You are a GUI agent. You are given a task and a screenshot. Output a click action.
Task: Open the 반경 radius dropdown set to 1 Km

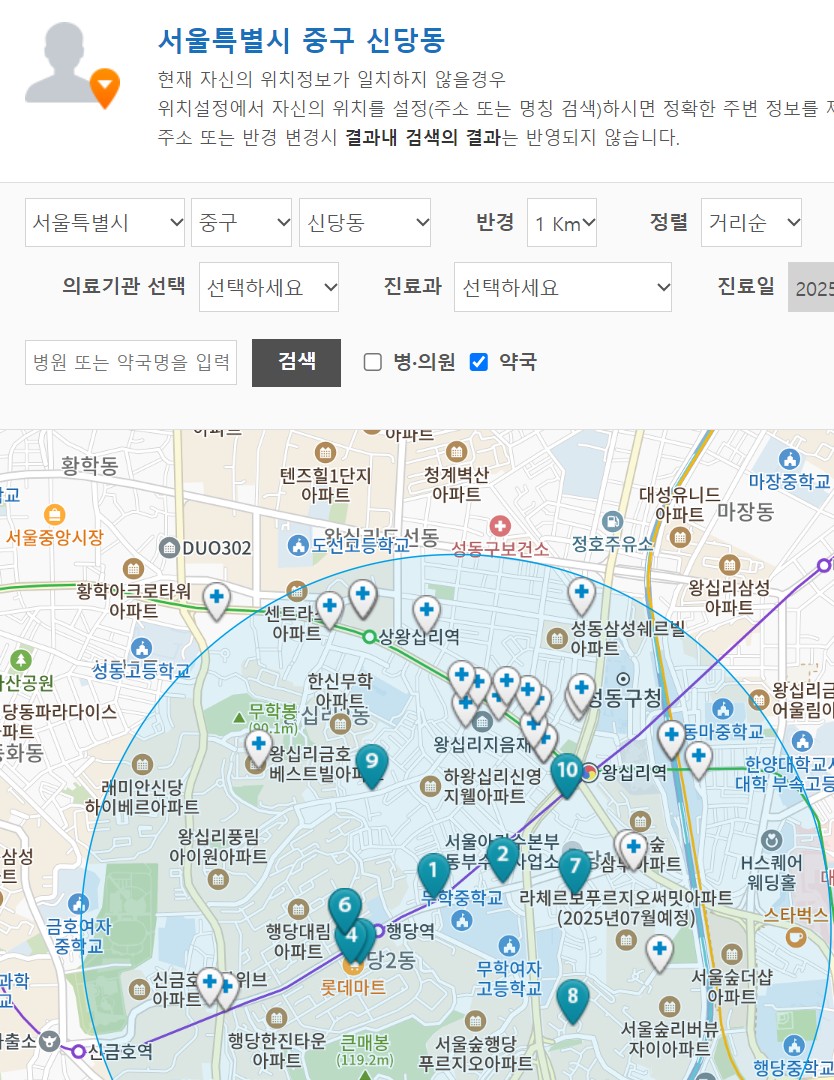pyautogui.click(x=562, y=222)
